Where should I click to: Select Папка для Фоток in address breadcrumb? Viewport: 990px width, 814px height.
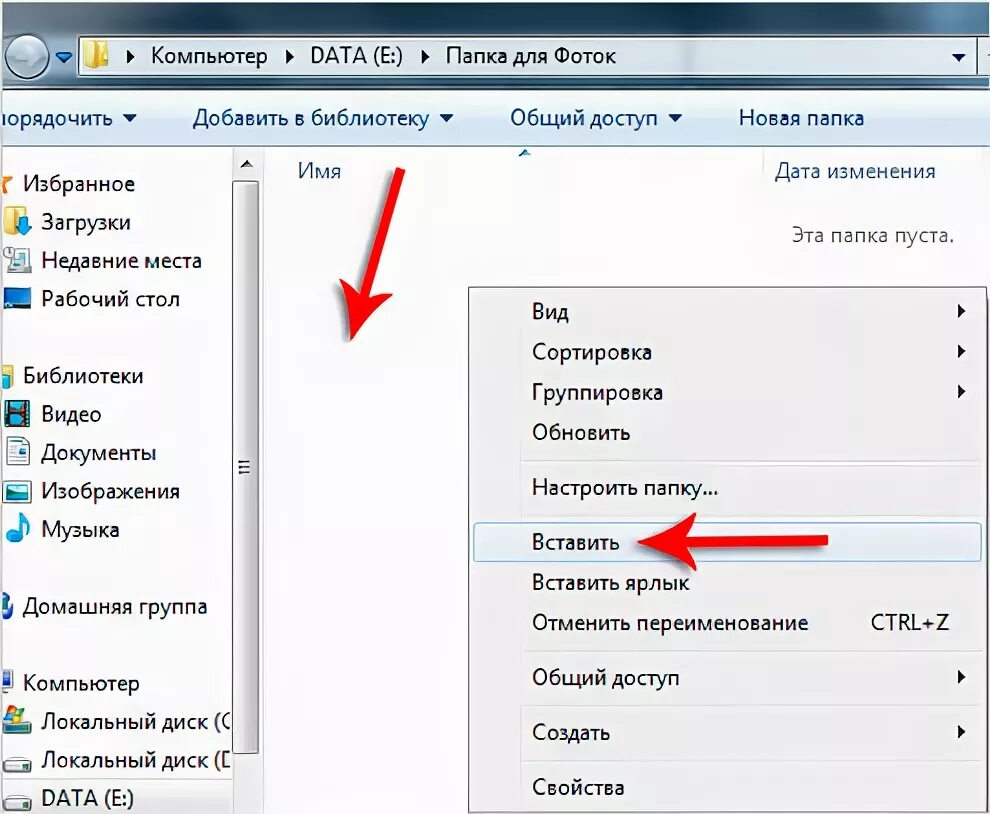[530, 56]
